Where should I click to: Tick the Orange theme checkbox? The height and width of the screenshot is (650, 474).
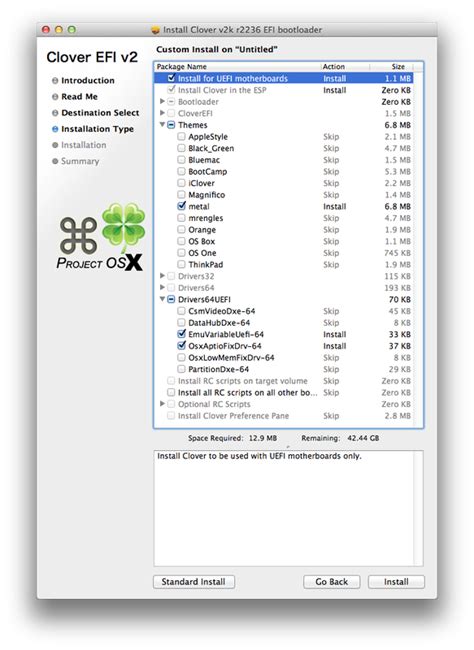coord(181,229)
